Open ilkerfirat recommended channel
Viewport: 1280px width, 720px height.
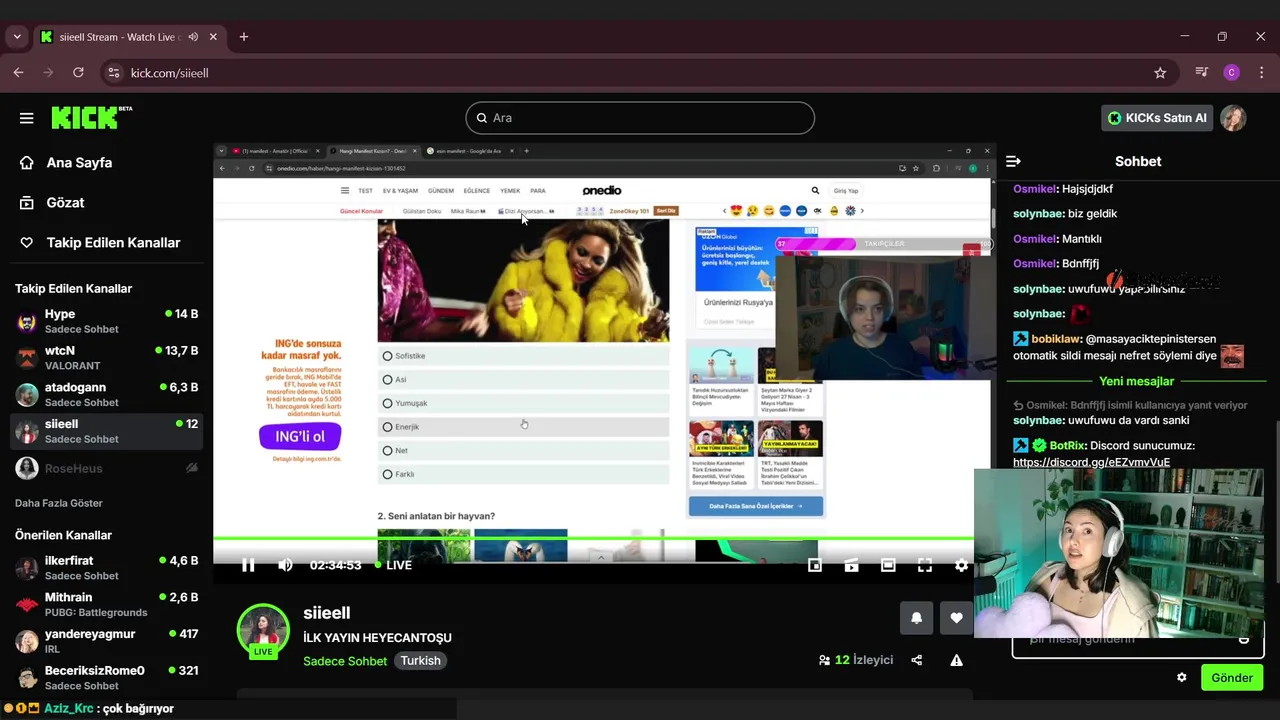[x=107, y=568]
